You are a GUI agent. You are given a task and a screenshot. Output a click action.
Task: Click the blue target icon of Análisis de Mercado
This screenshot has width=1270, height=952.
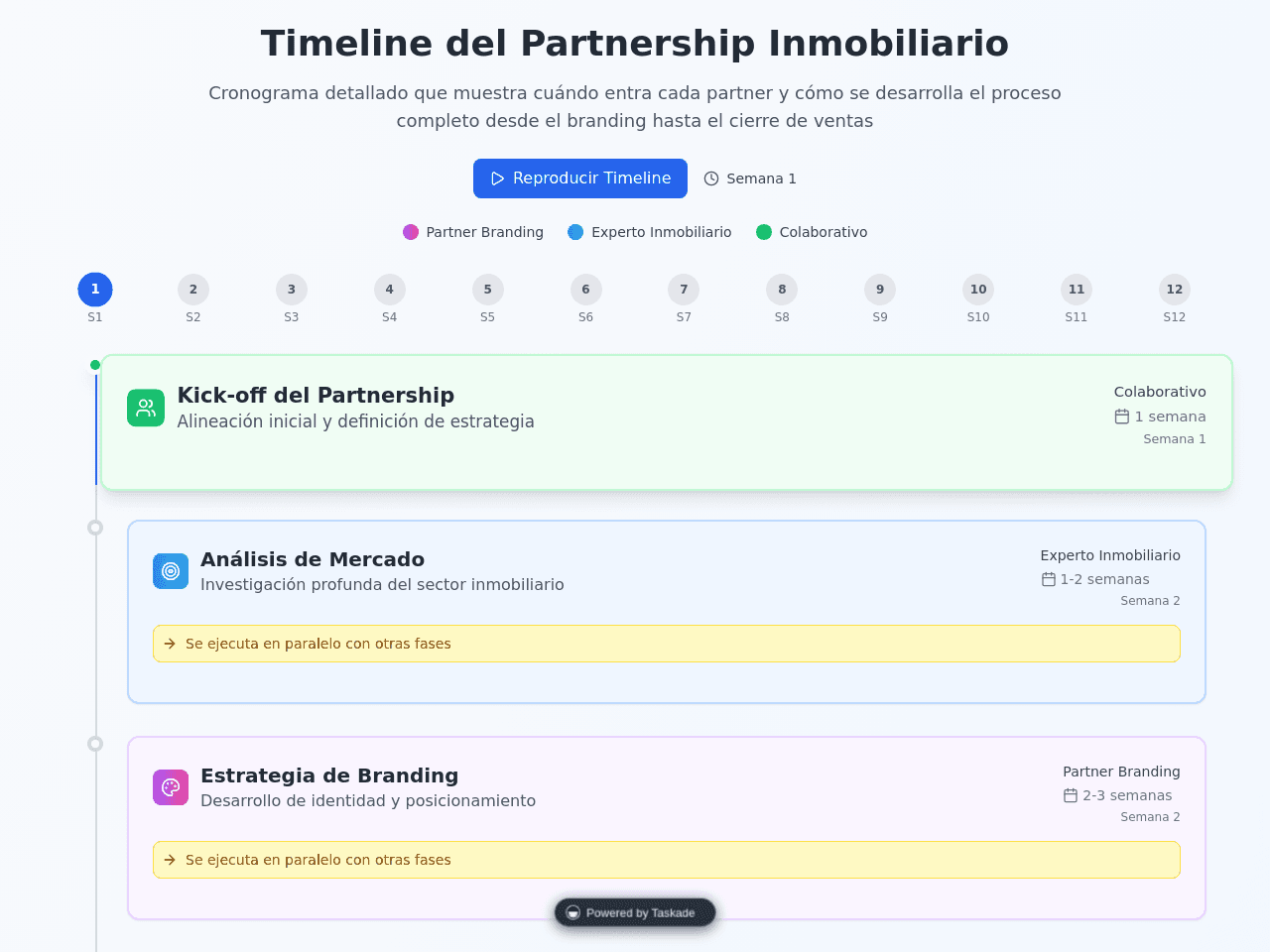171,571
